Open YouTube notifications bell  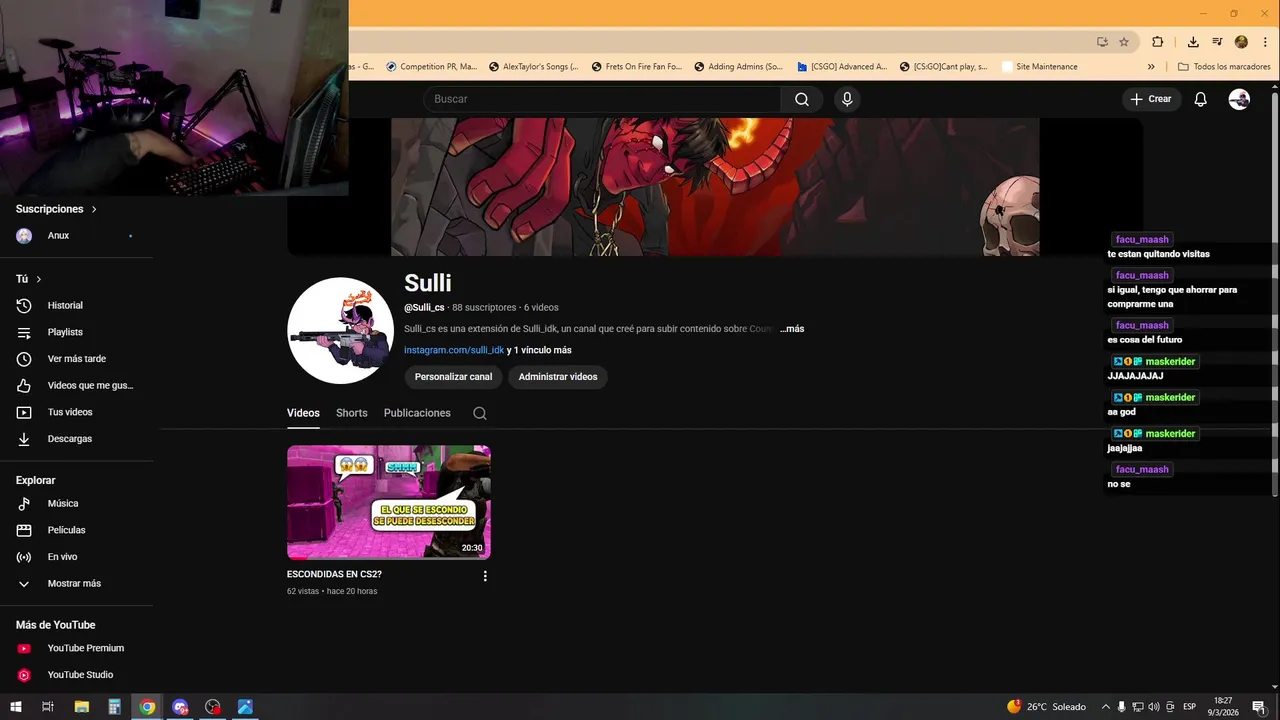[1201, 99]
